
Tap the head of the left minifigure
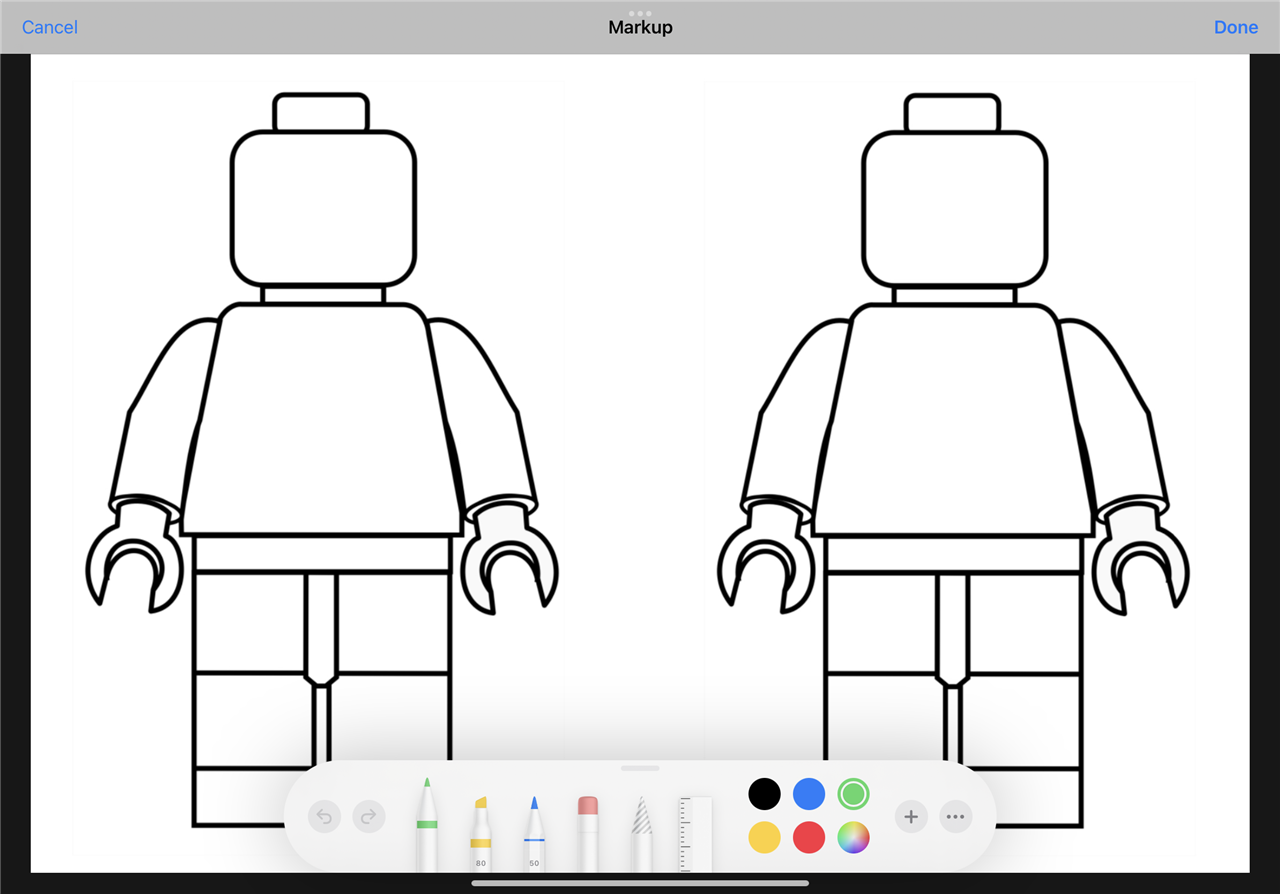tap(323, 208)
